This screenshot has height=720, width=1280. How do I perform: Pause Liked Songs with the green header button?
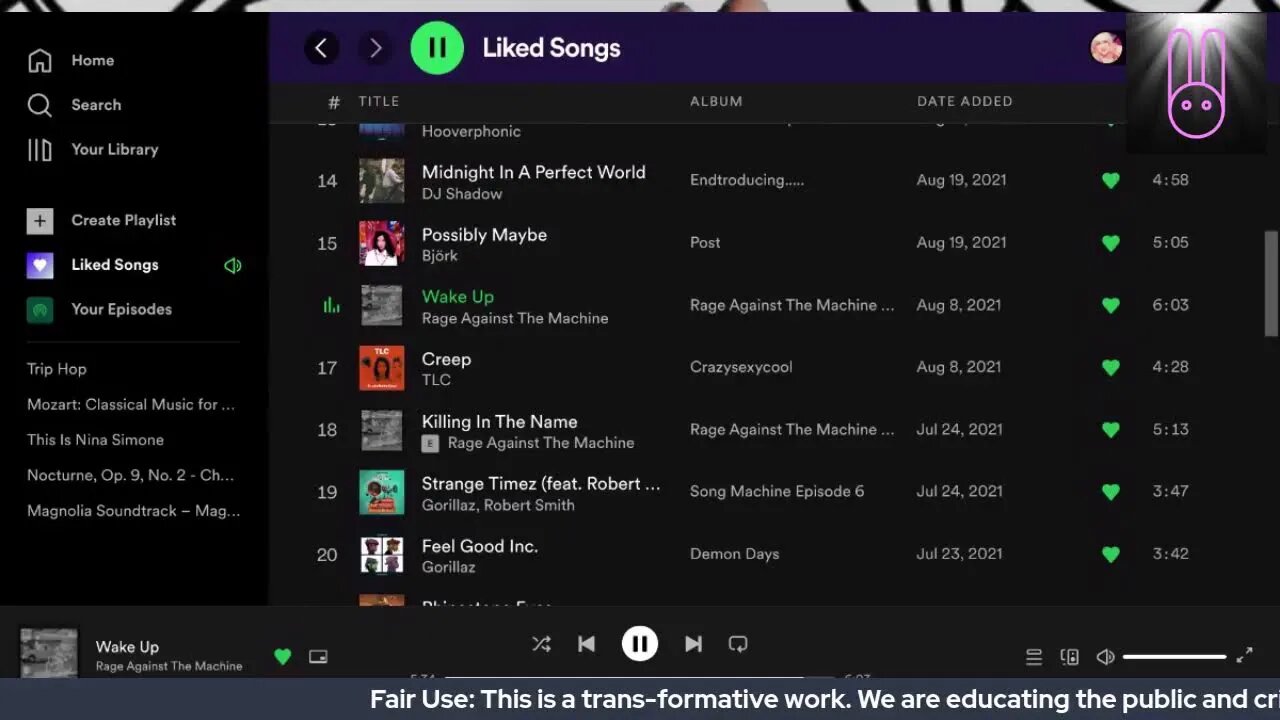click(437, 47)
